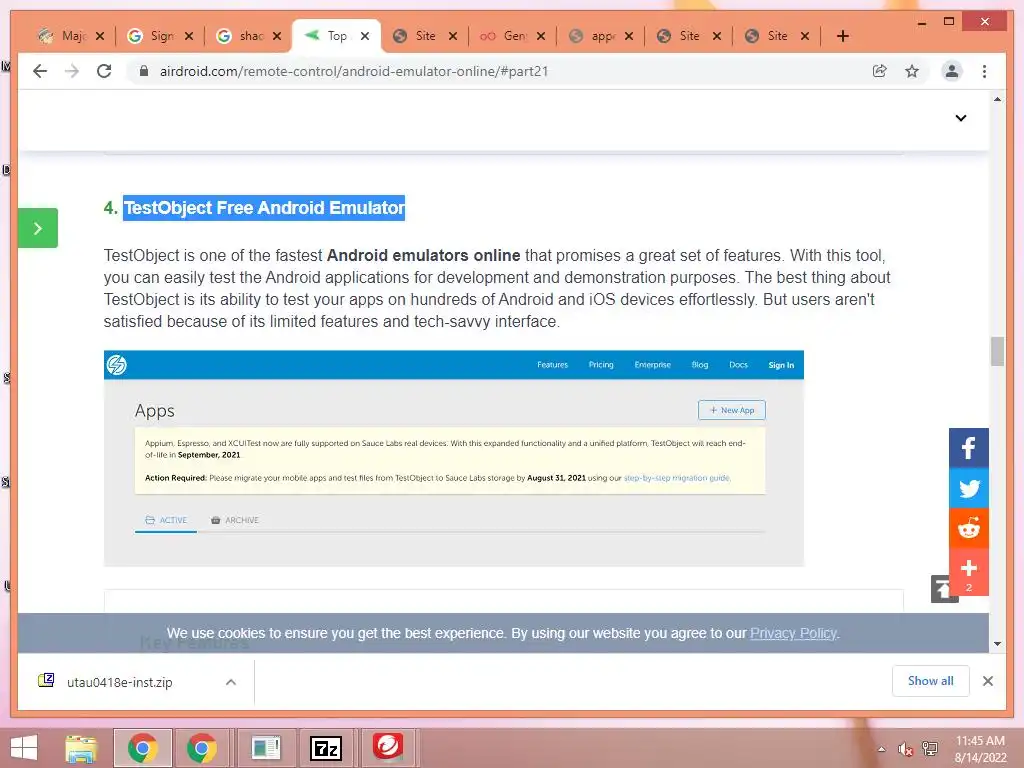Switch to the 'Gen' tab
Image resolution: width=1024 pixels, height=768 pixels.
[504, 36]
